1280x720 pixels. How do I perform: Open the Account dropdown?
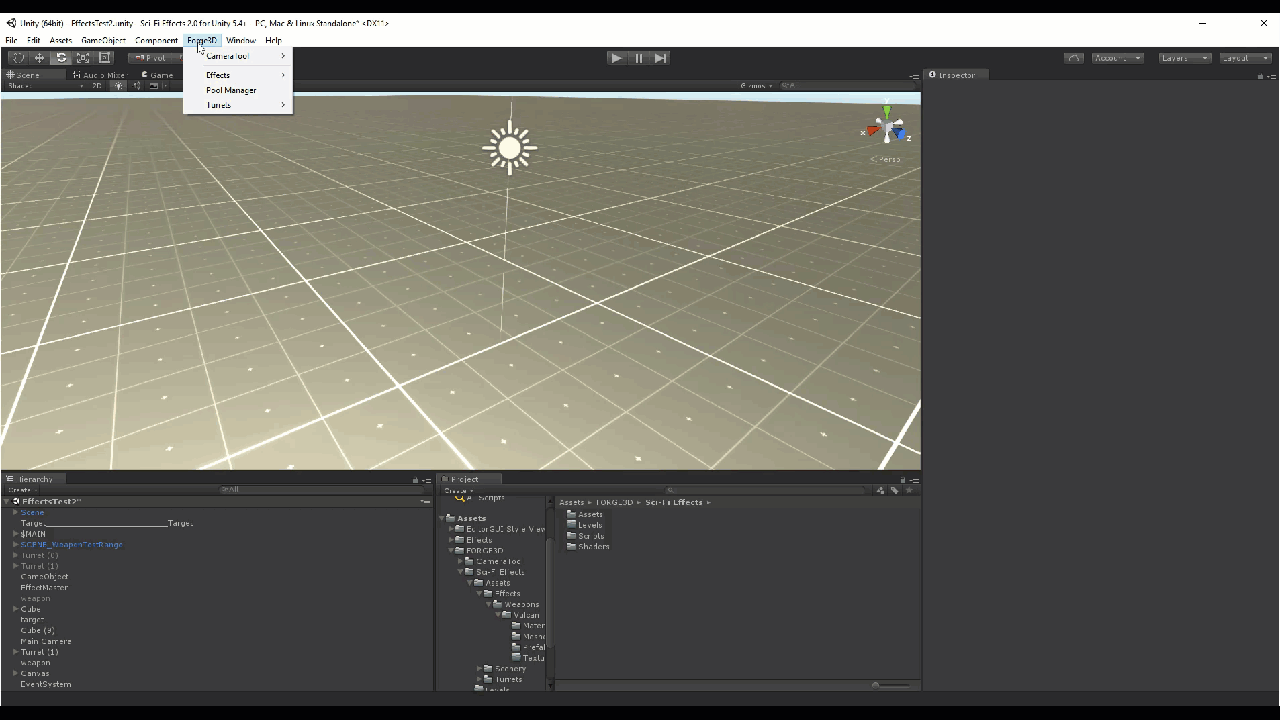(1117, 58)
